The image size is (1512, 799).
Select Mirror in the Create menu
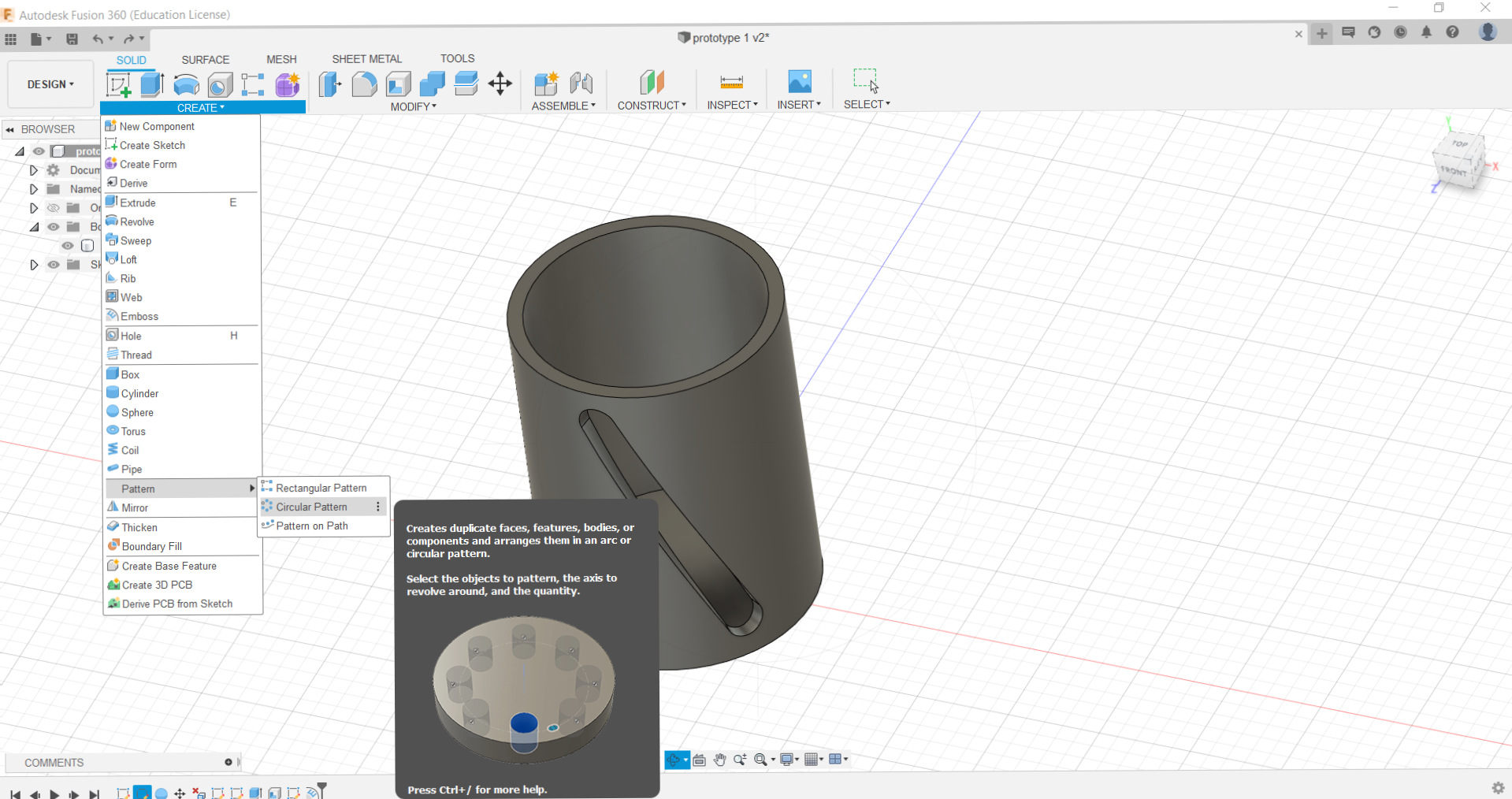coord(182,507)
